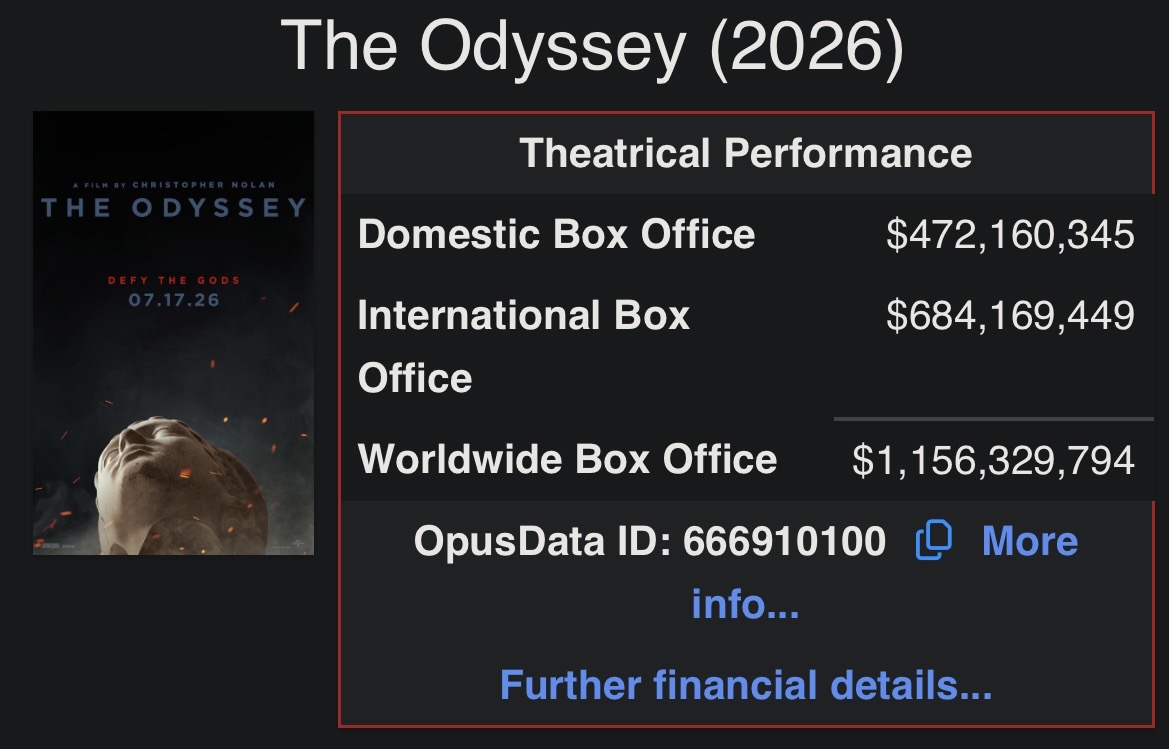Image resolution: width=1169 pixels, height=749 pixels.
Task: Click the Domestic Box Office label
Action: (556, 234)
